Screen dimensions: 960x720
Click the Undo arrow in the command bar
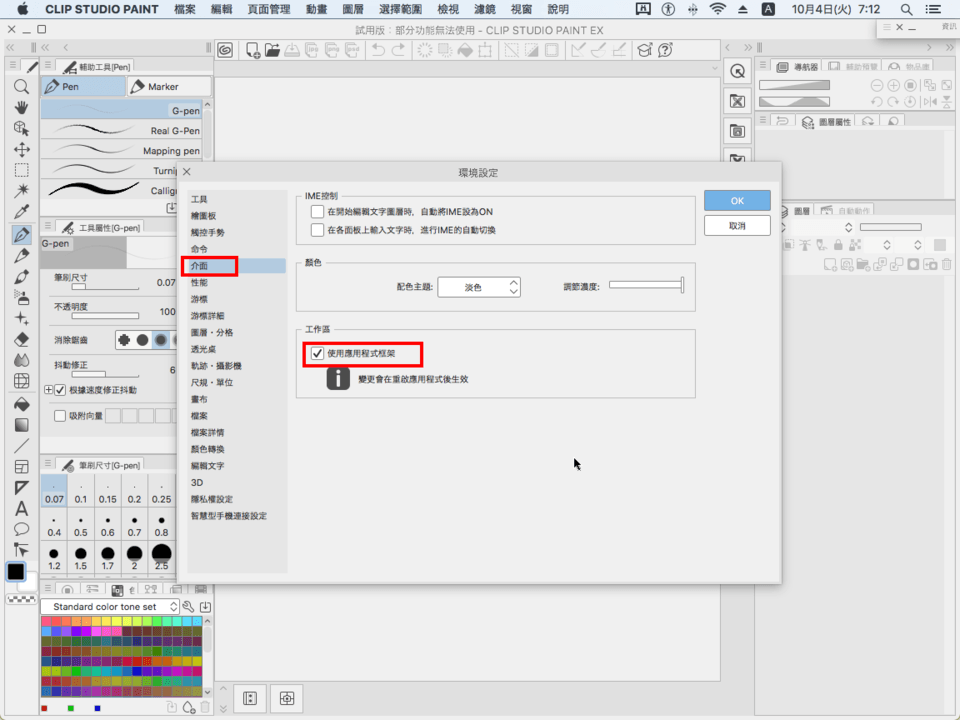tap(378, 50)
